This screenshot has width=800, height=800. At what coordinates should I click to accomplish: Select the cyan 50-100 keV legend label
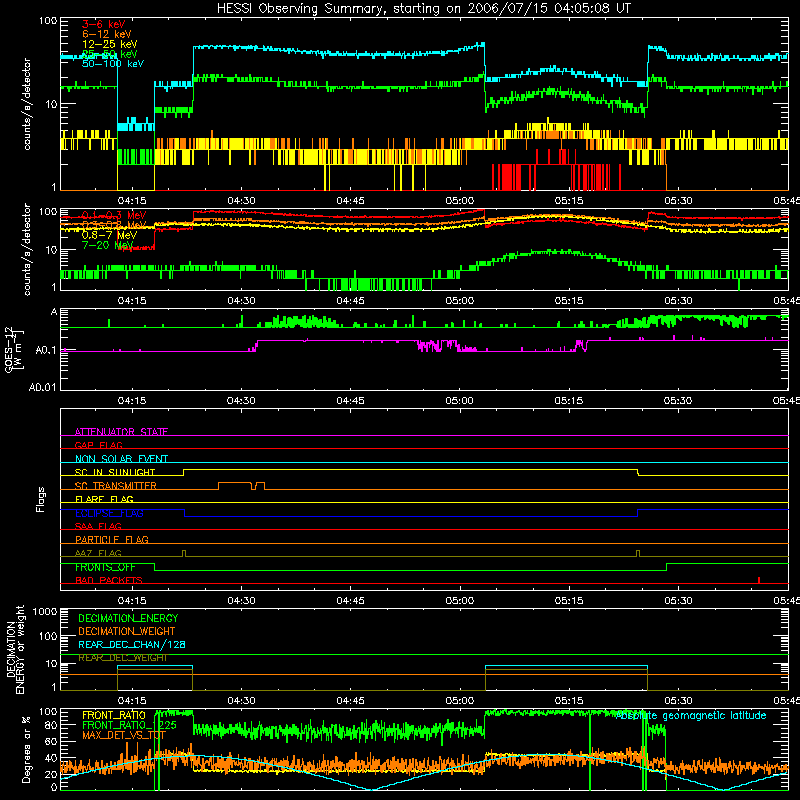click(113, 64)
